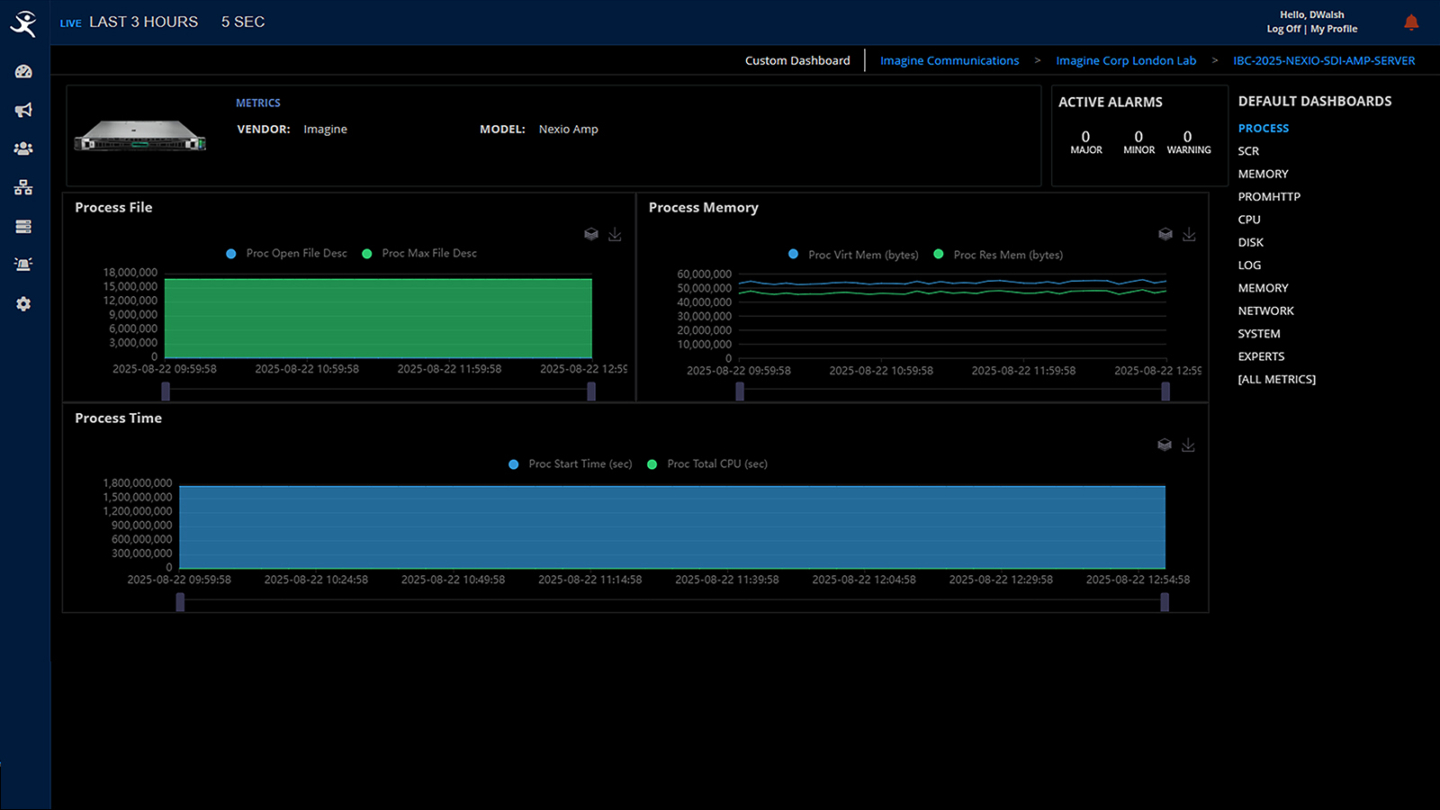
Task: Select the NETWORK default dashboard
Action: pyautogui.click(x=1266, y=311)
